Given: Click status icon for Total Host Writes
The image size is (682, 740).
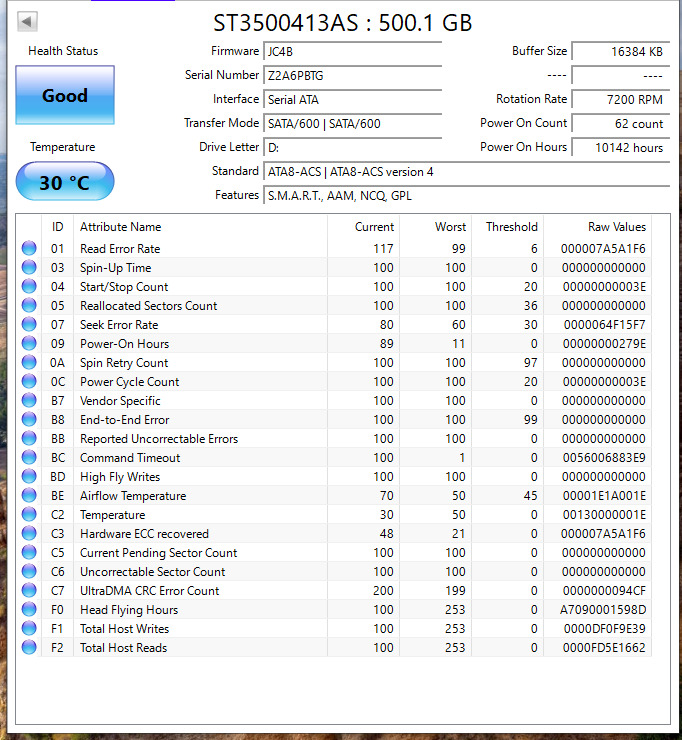Looking at the screenshot, I should pyautogui.click(x=29, y=628).
